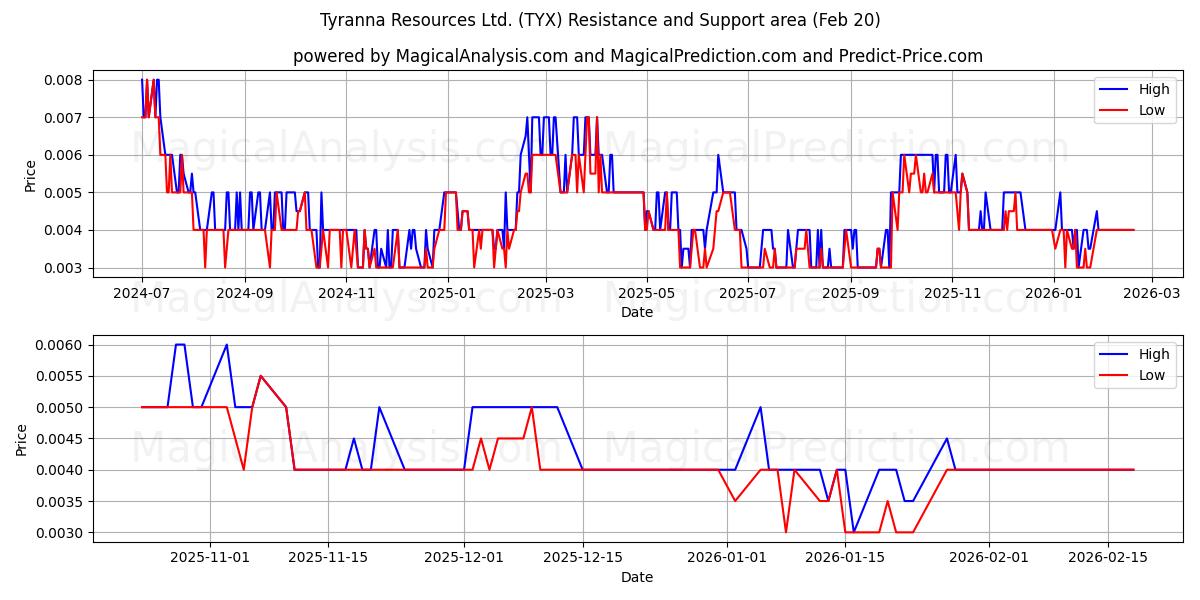Viewport: 1200px width, 600px height.
Task: Click the '2026-01-15' date label
Action: [x=845, y=559]
